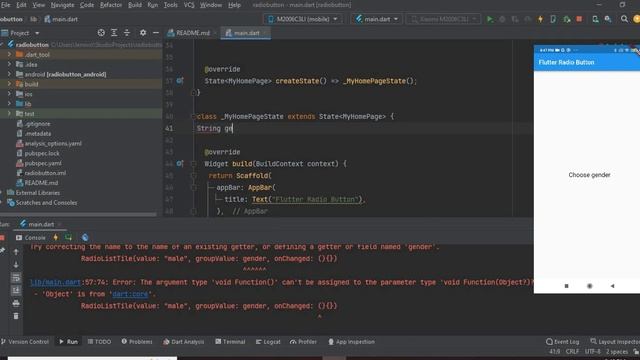Fold the _MyHomePageState class in gutter

click(193, 116)
